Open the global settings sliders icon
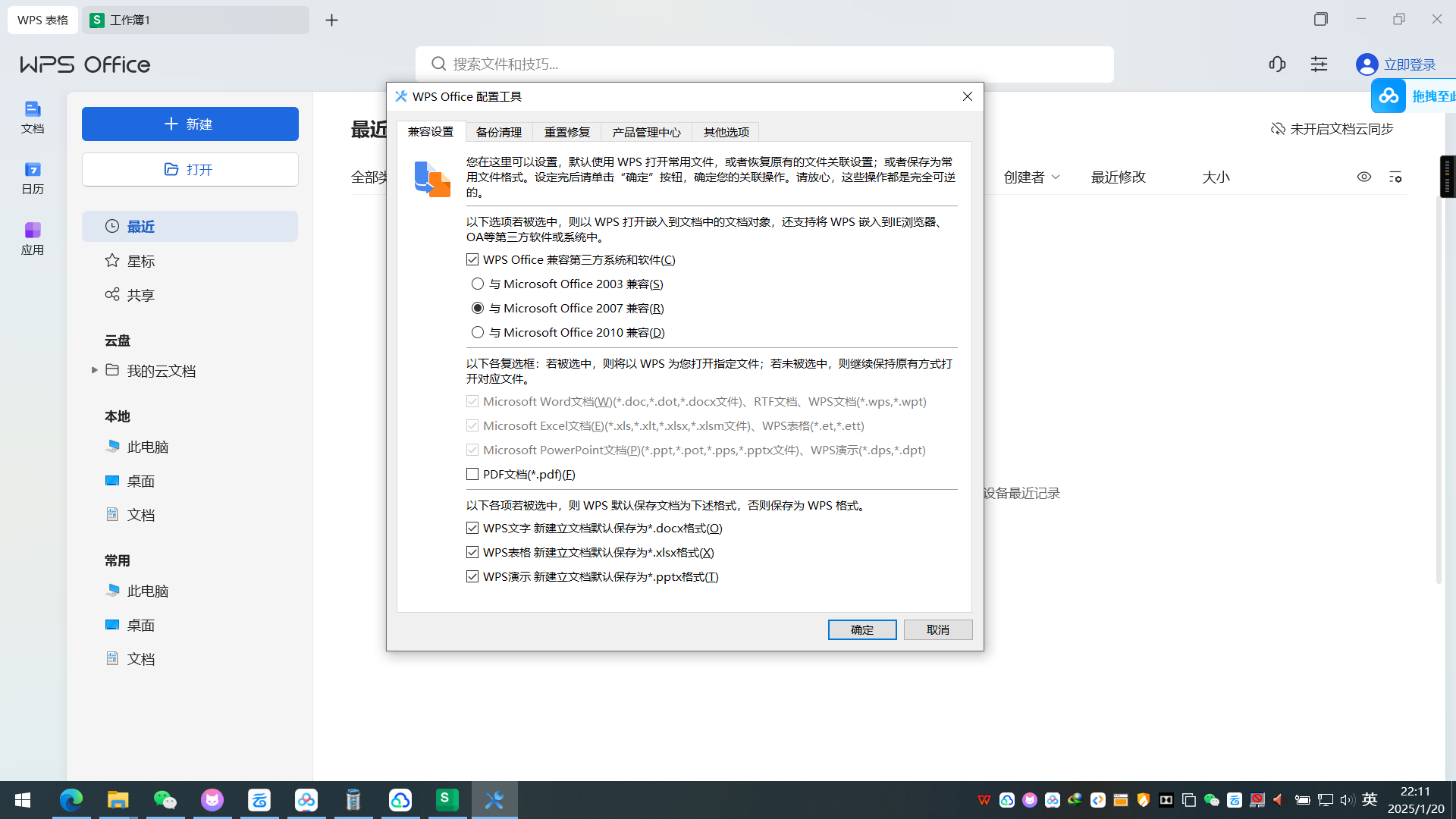This screenshot has height=819, width=1456. coord(1319,64)
